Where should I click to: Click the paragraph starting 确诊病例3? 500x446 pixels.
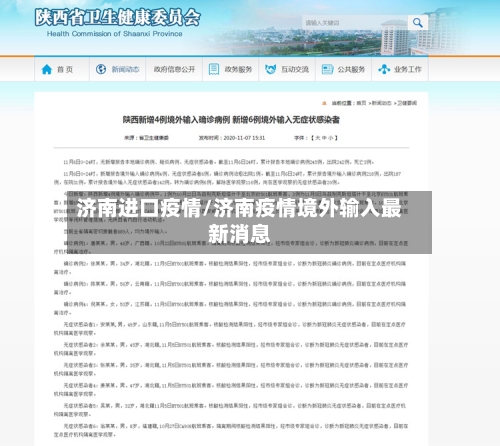[x=231, y=288]
